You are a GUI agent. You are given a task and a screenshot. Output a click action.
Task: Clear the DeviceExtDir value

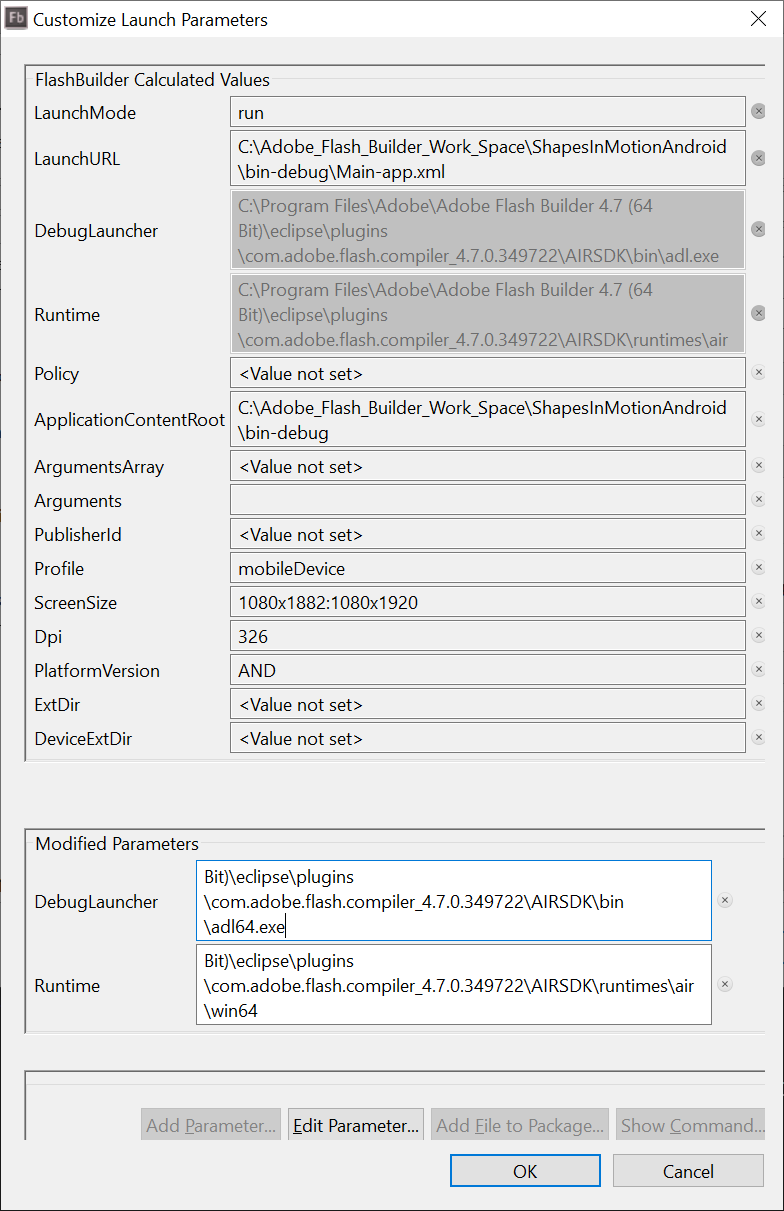click(x=758, y=737)
